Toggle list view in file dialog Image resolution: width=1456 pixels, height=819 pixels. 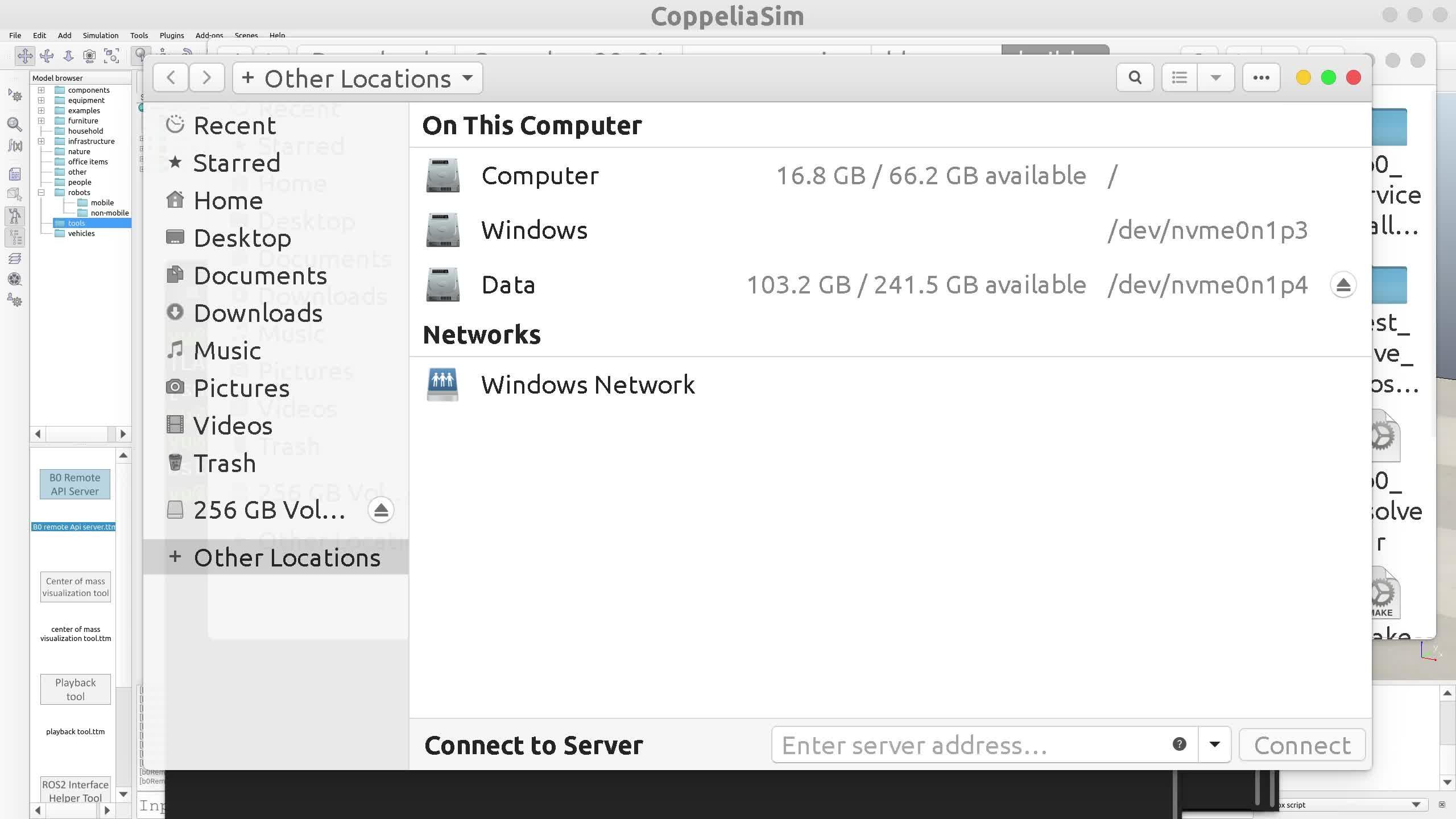click(1180, 77)
